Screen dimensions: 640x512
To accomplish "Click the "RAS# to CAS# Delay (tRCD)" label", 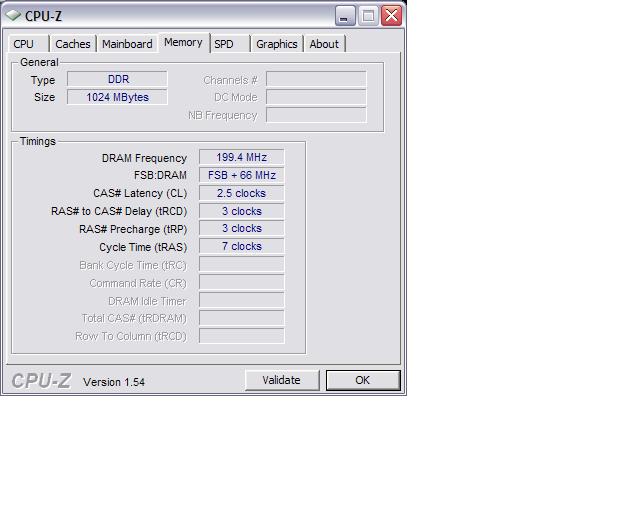I will [119, 211].
